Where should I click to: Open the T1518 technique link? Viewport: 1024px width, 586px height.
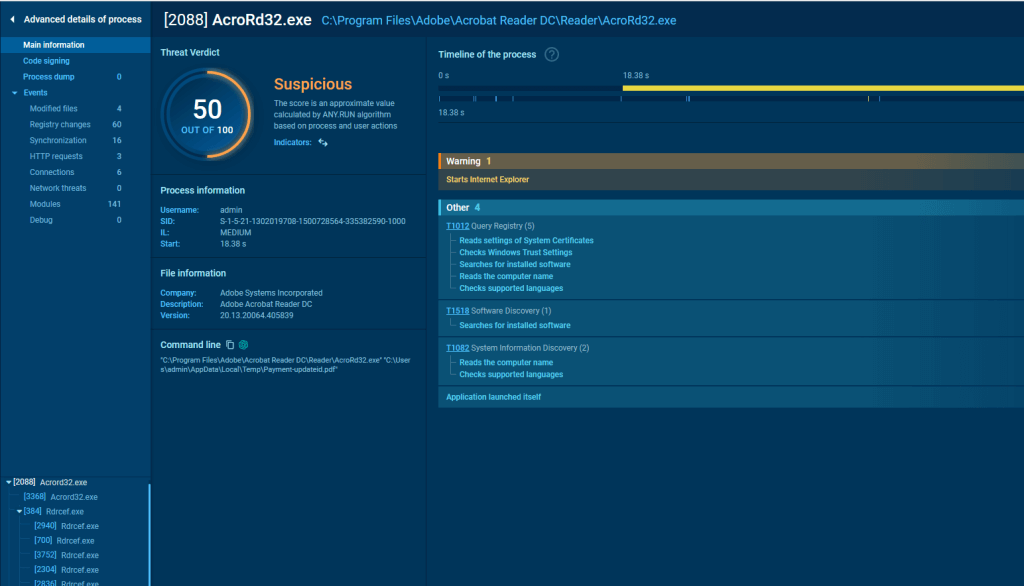point(457,311)
